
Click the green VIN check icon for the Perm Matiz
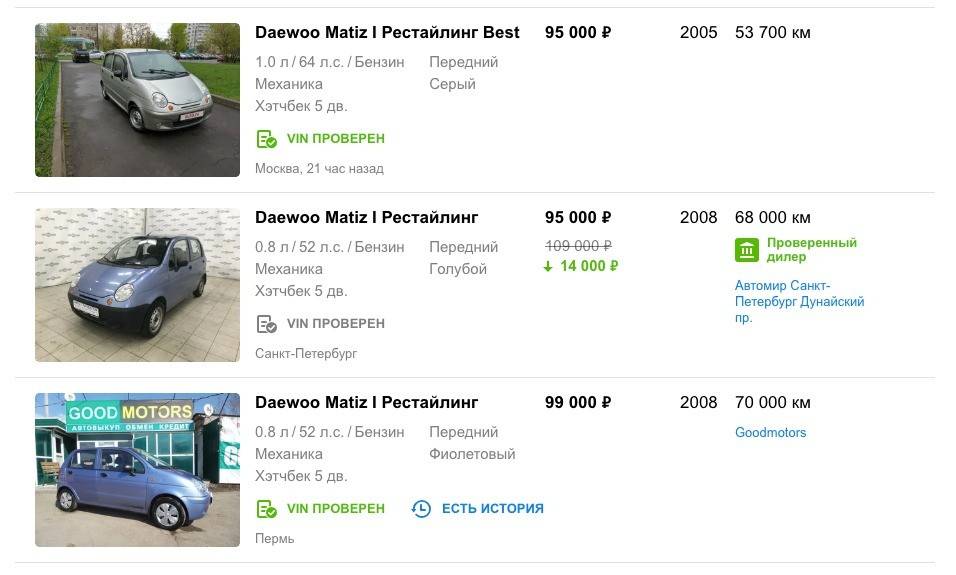pyautogui.click(x=266, y=509)
